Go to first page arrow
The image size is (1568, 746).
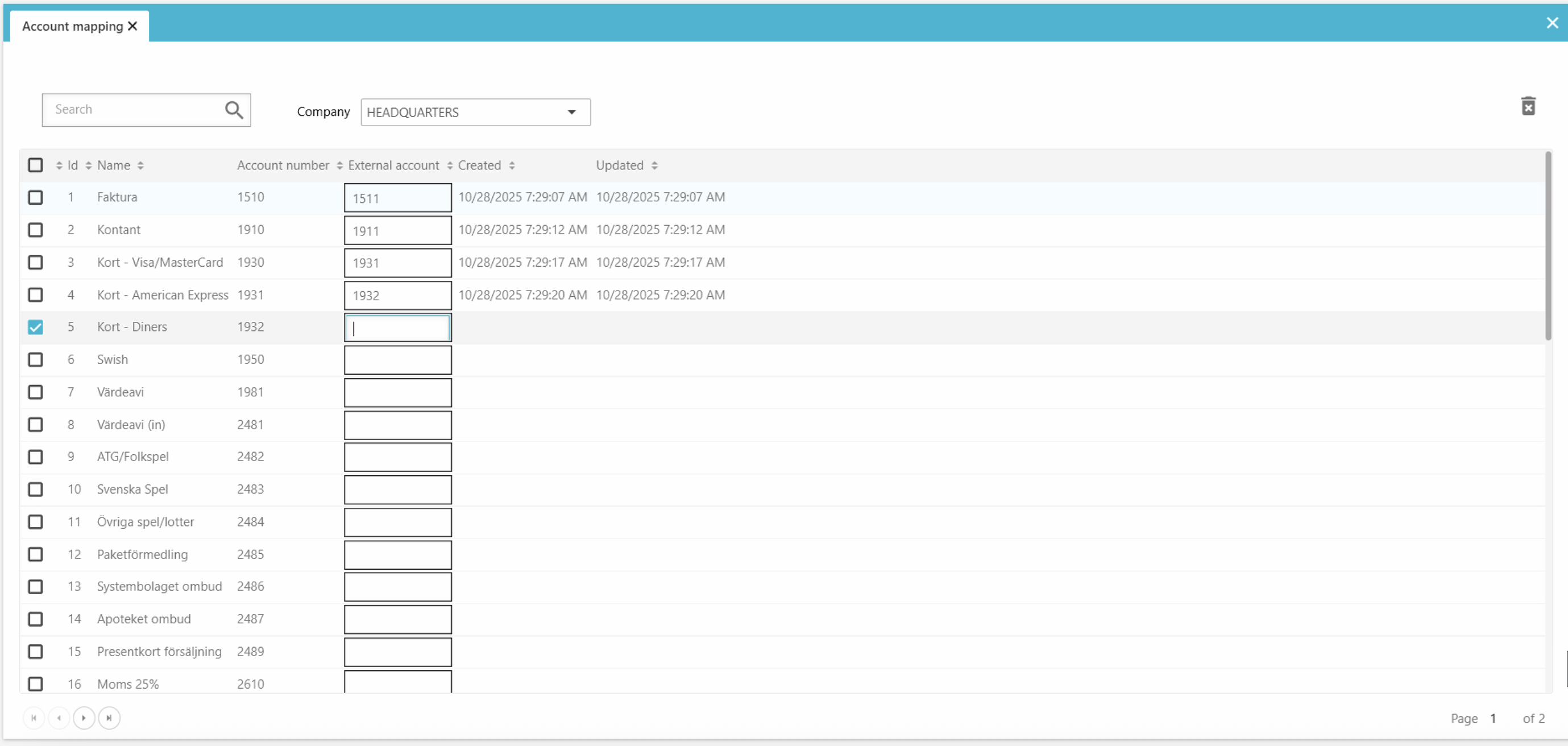click(34, 718)
